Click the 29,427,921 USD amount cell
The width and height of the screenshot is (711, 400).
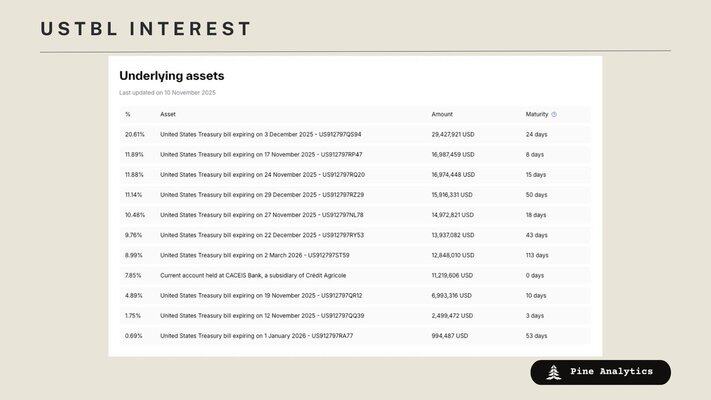point(453,134)
